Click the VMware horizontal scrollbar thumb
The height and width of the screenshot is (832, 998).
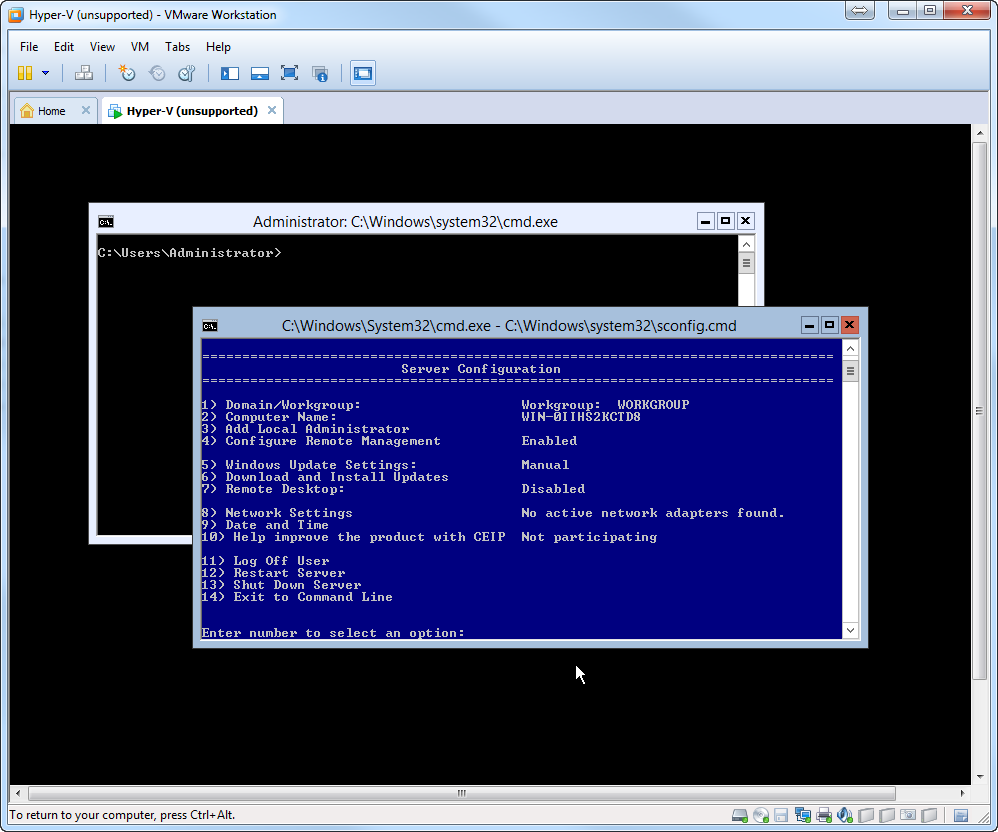[462, 793]
